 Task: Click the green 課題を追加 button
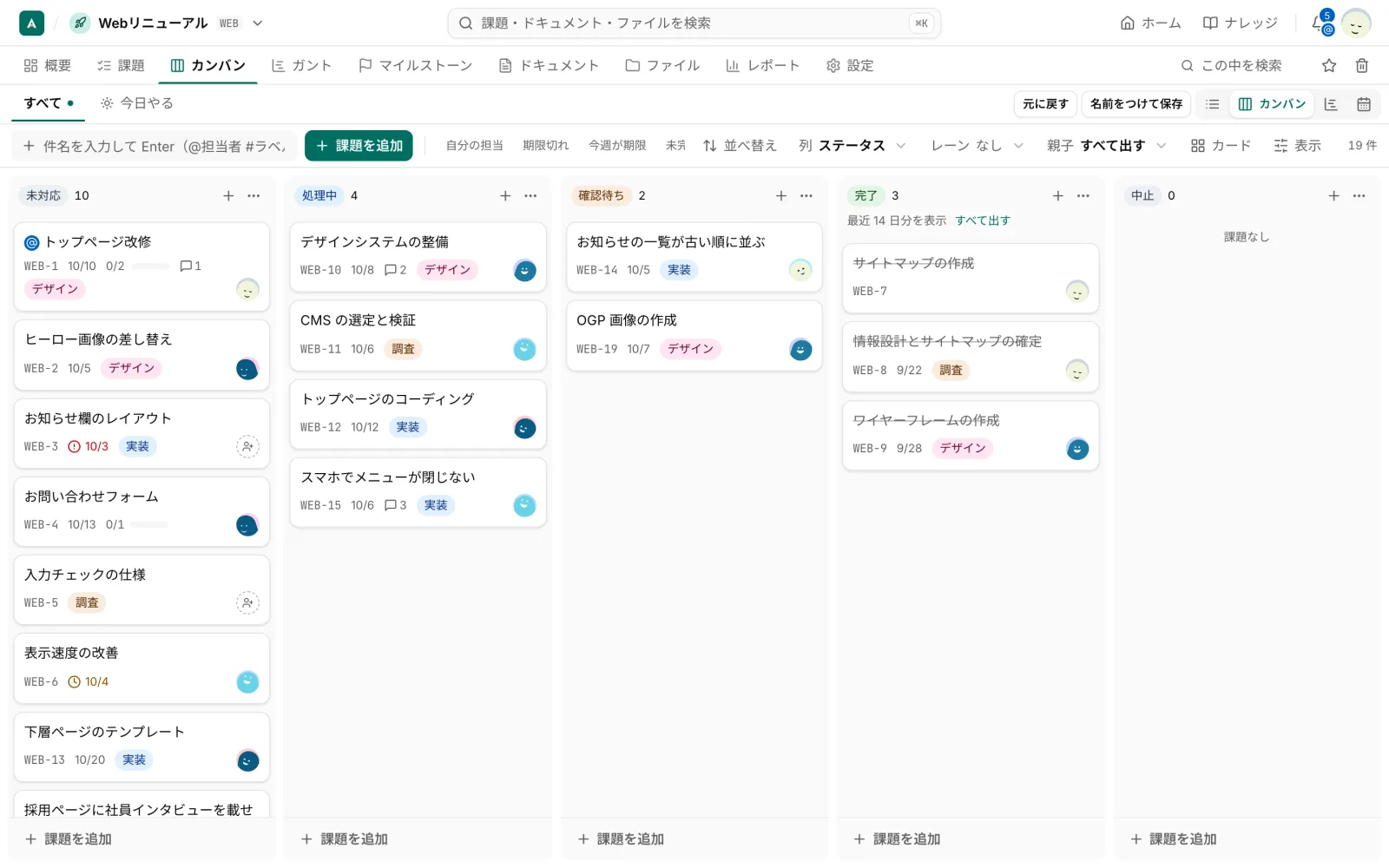pyautogui.click(x=359, y=146)
